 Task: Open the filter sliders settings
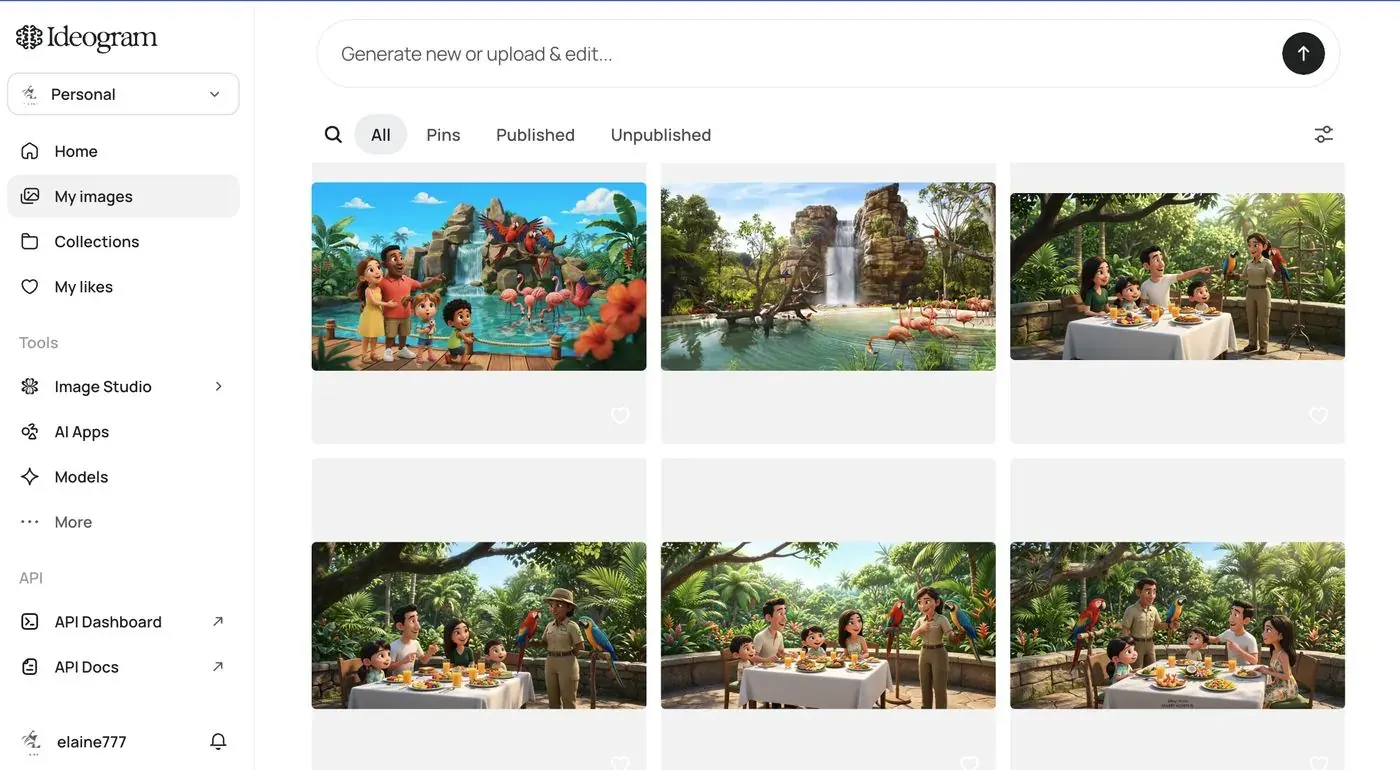pos(1323,134)
